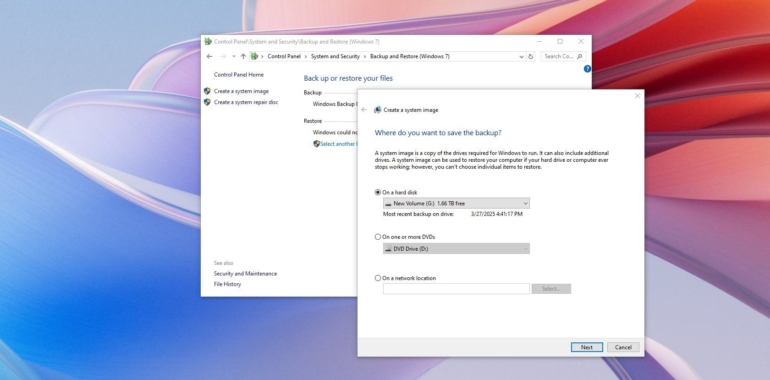Viewport: 770px width, 380px height.
Task: Open help via the blue question mark
Action: 587,69
